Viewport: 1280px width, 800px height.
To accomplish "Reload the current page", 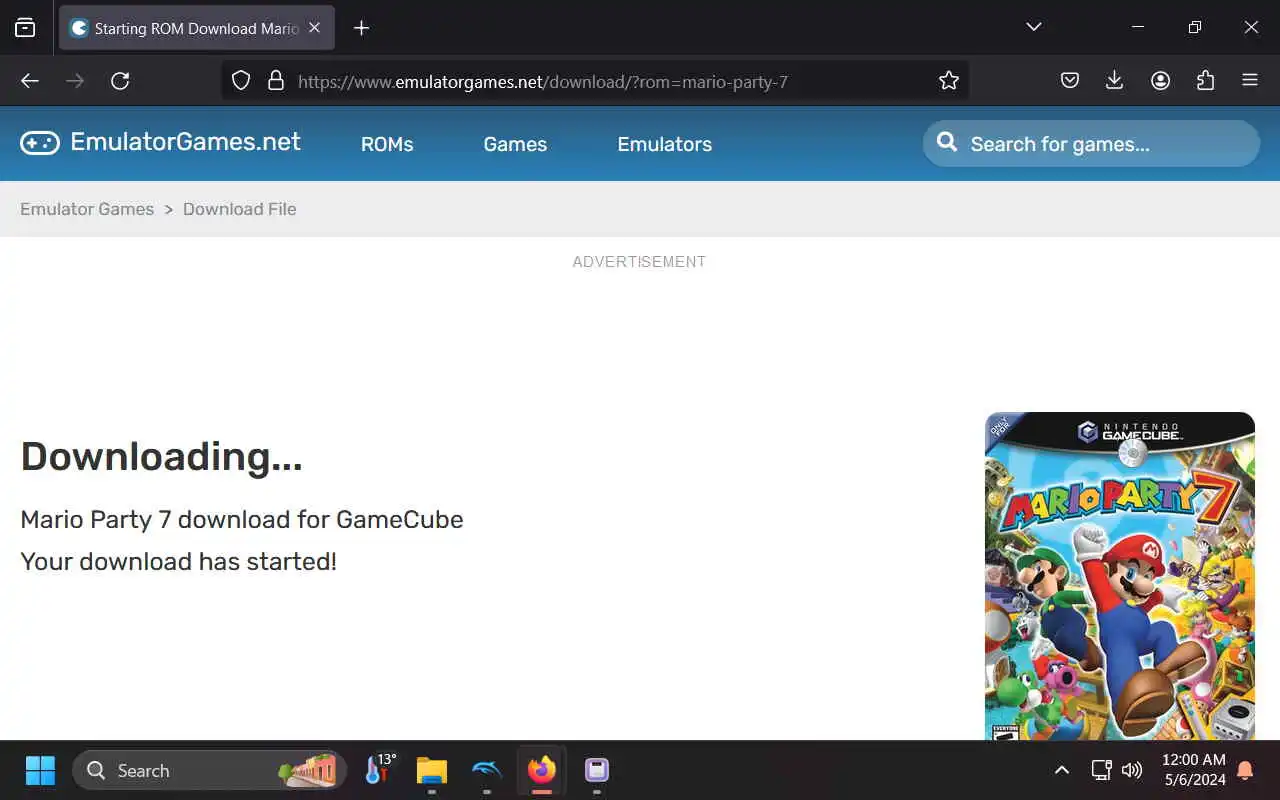I will click(x=120, y=81).
